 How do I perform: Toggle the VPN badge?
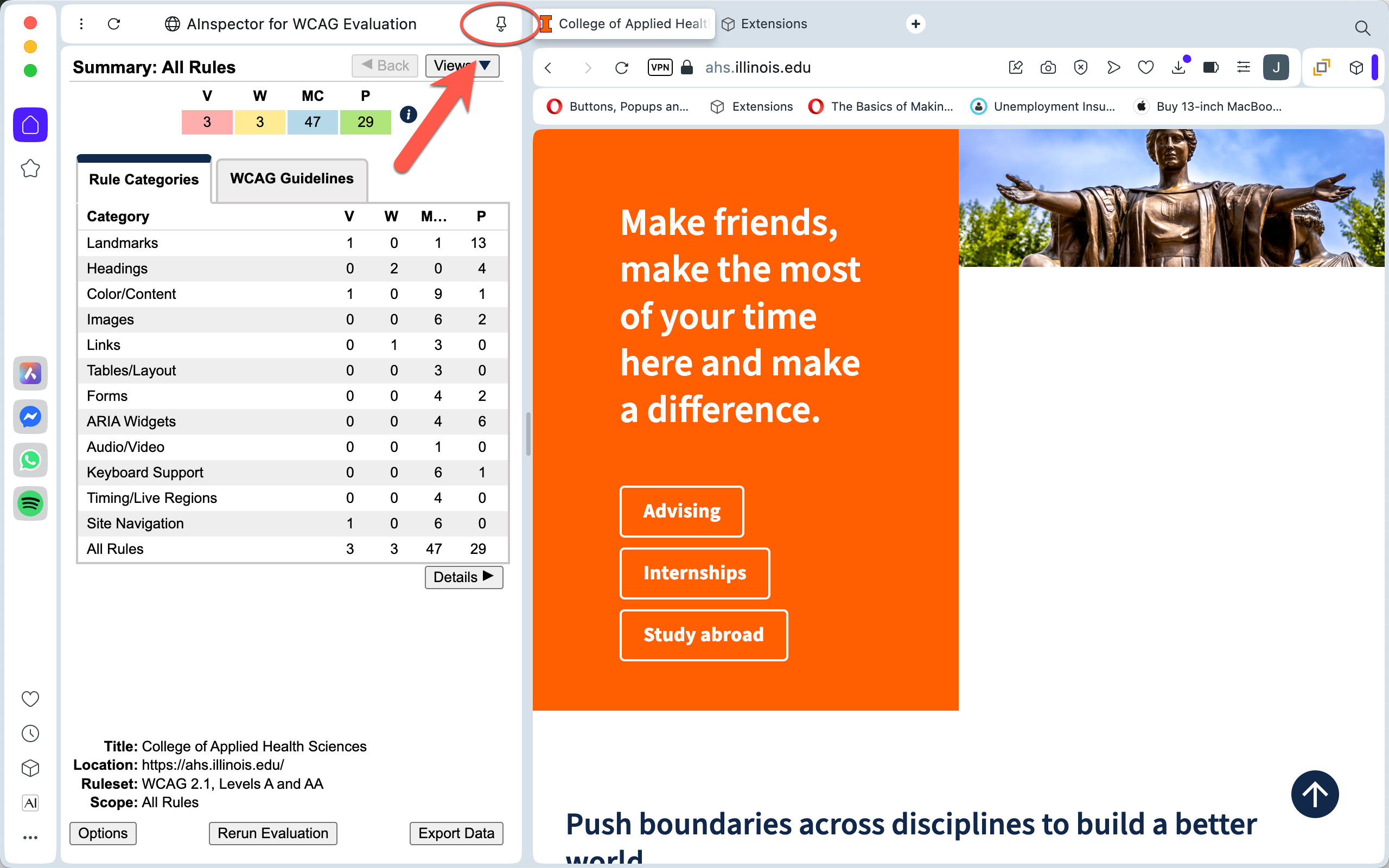[660, 68]
